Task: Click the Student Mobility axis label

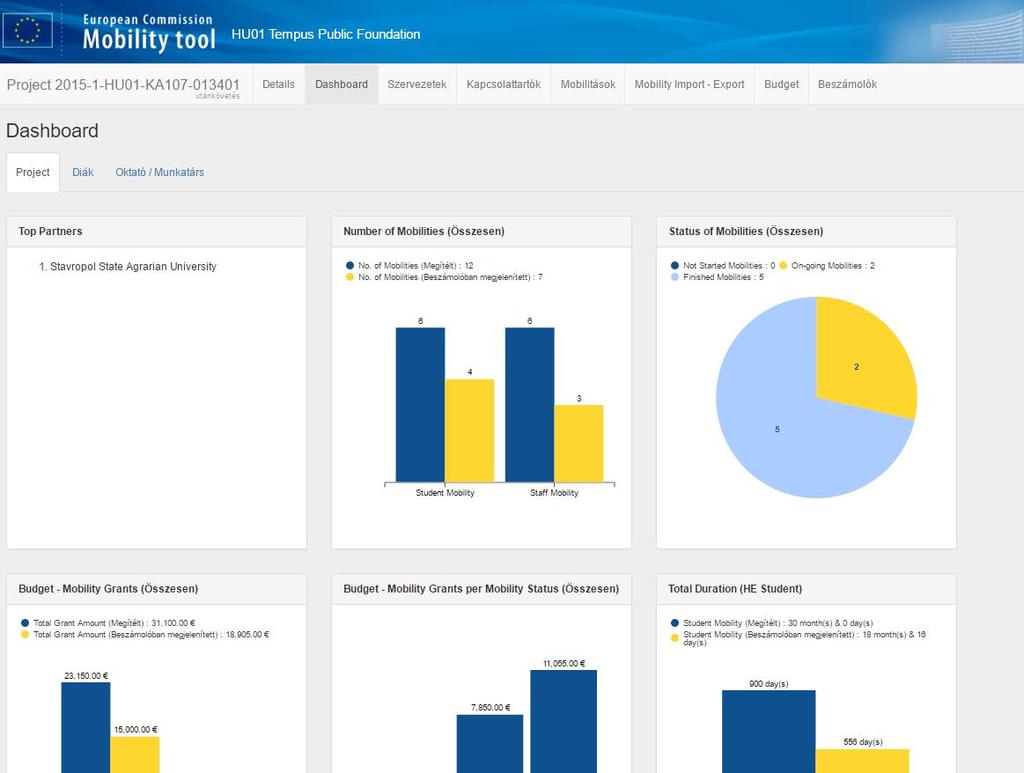Action: pyautogui.click(x=445, y=493)
